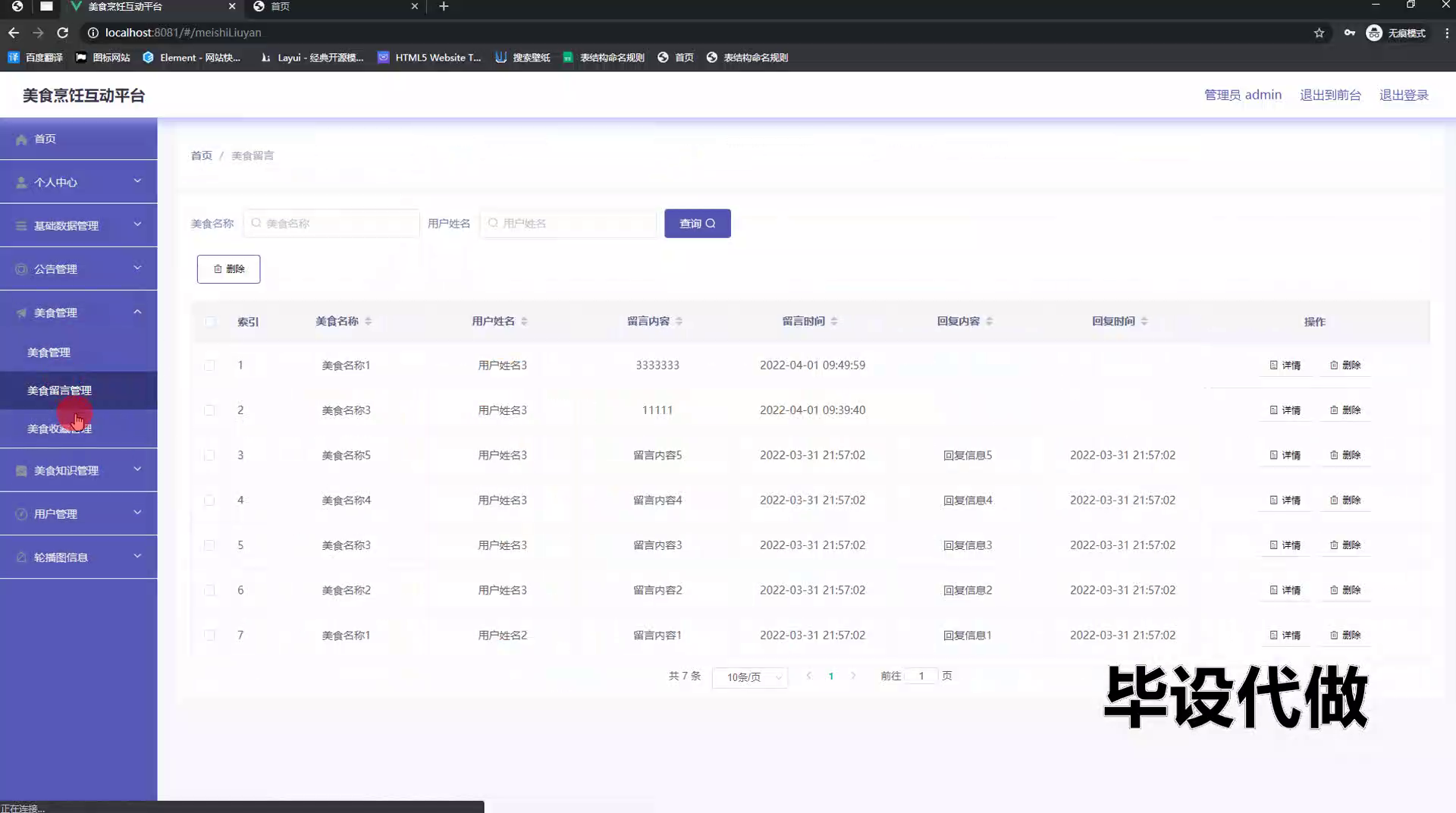
Task: Open the browser three-dot menu
Action: [1446, 33]
